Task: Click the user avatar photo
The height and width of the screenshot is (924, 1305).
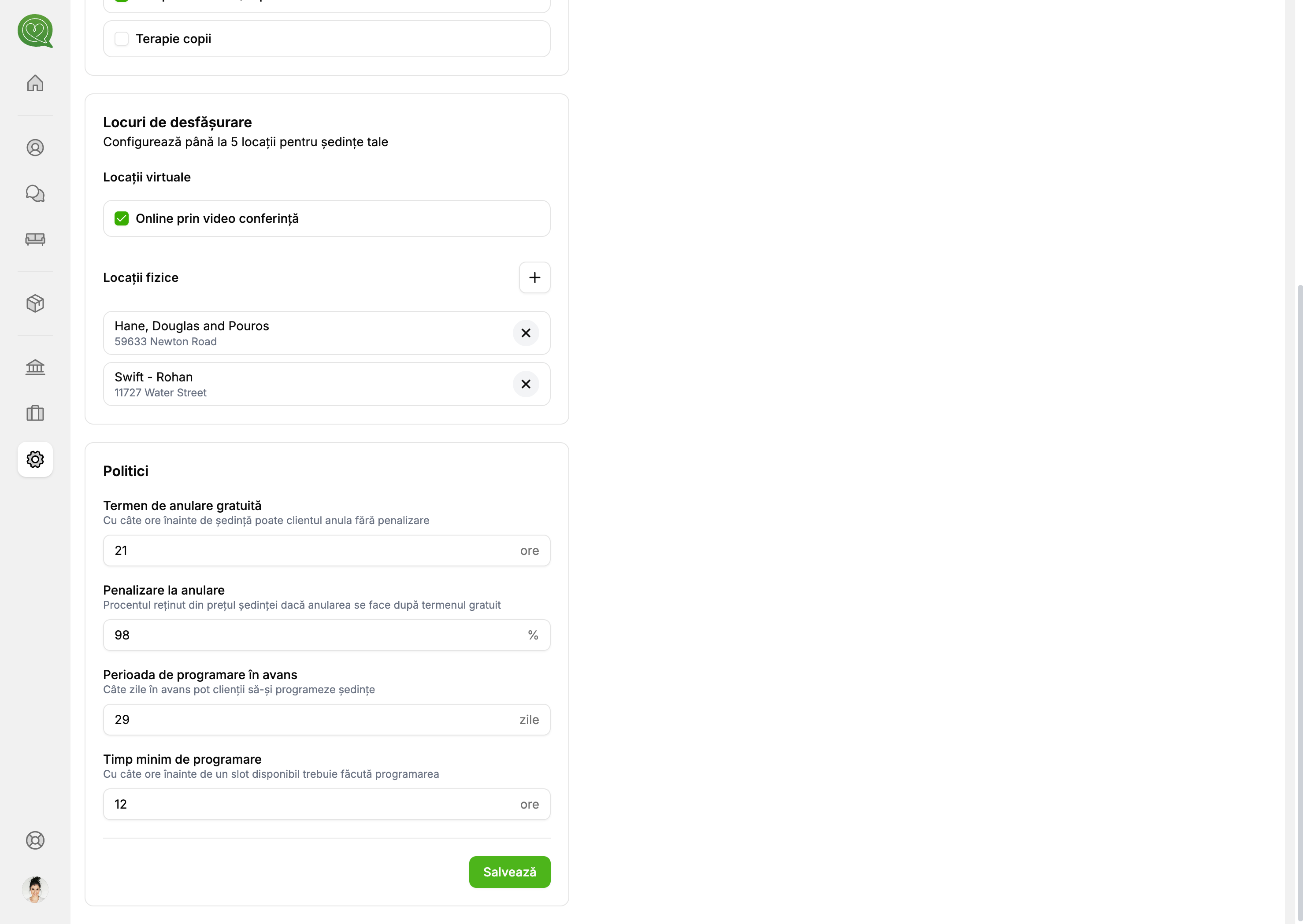Action: 35,889
